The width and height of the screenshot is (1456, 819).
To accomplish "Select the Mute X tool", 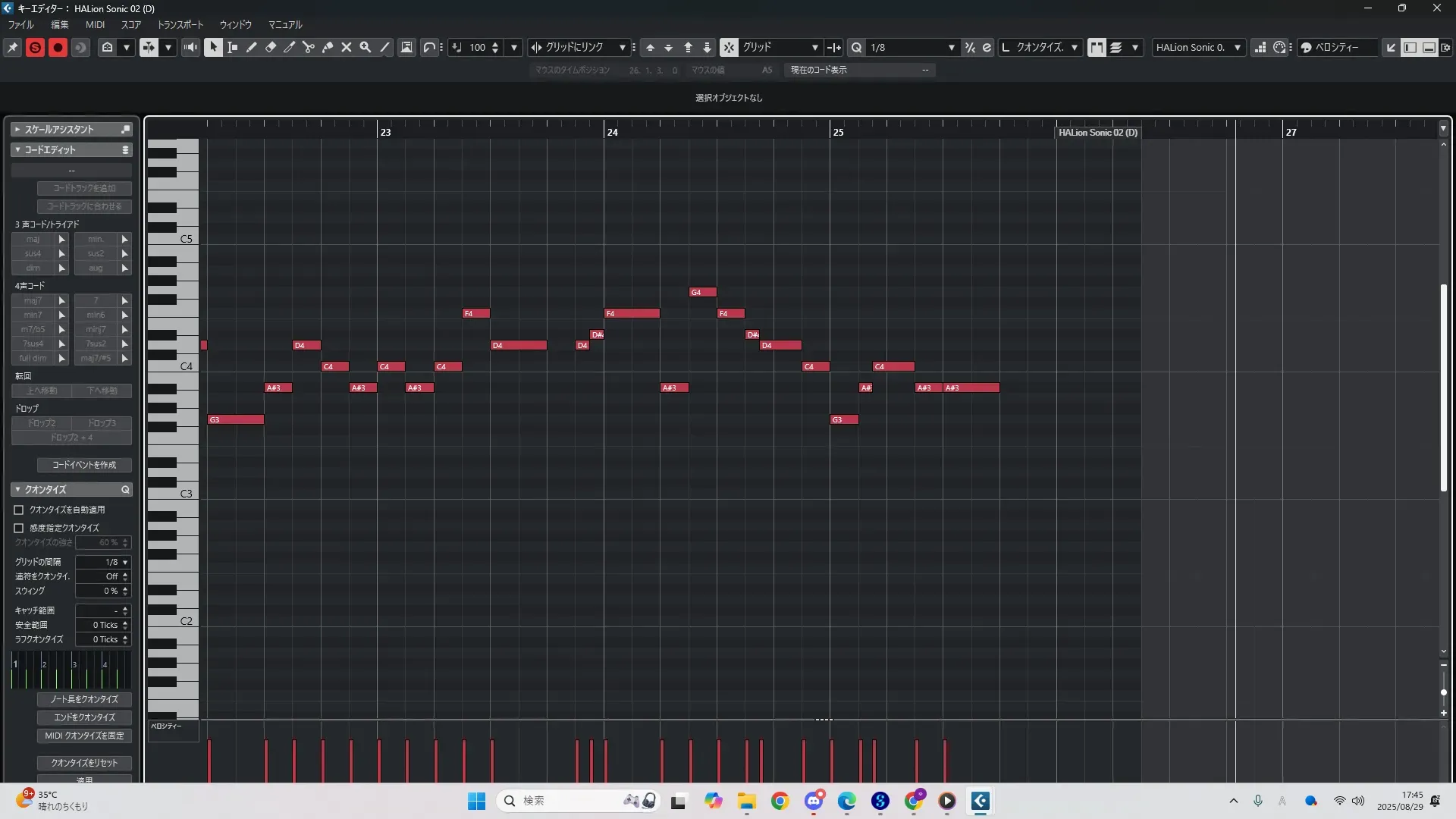I will tap(347, 47).
